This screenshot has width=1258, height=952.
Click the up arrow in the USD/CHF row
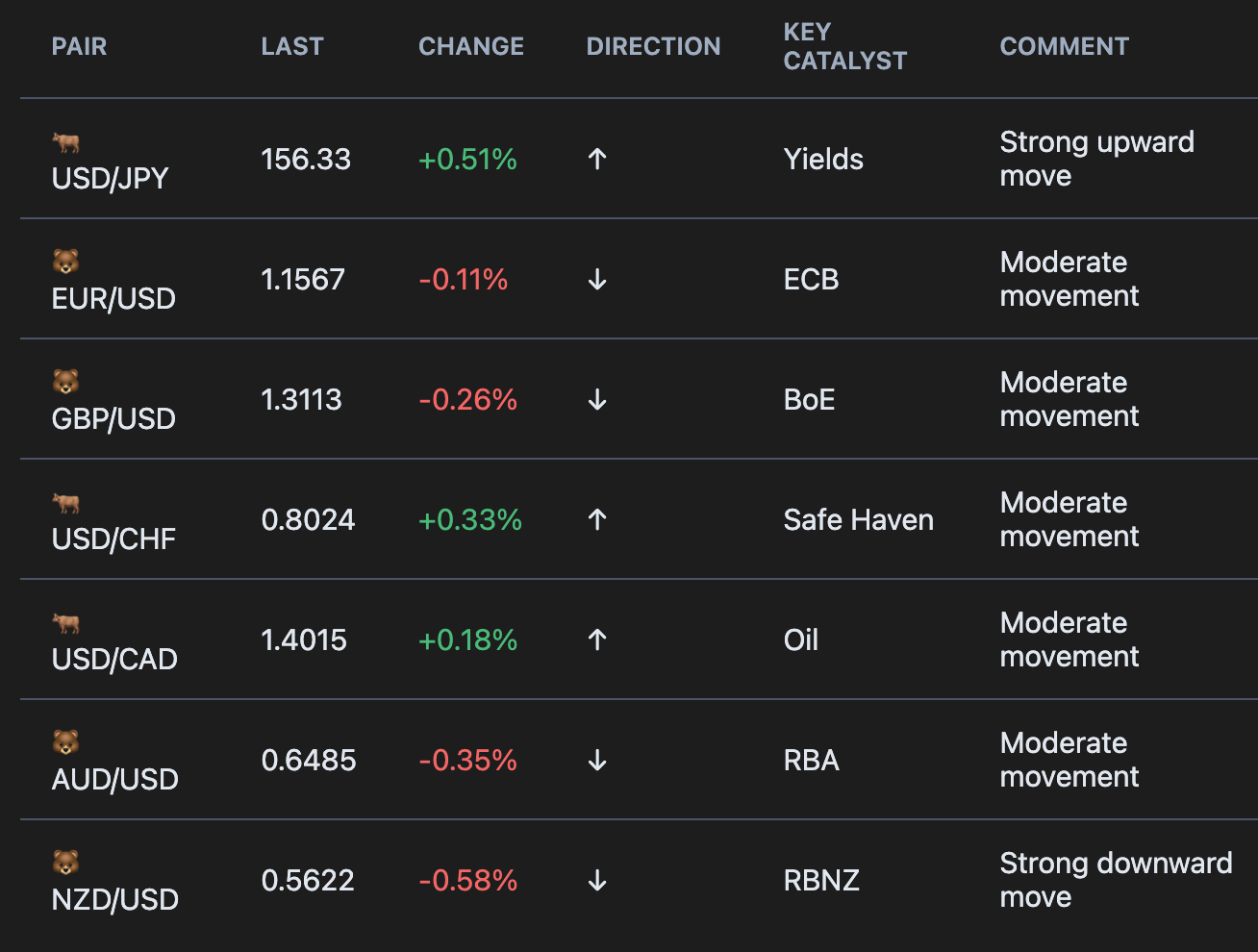(x=597, y=520)
